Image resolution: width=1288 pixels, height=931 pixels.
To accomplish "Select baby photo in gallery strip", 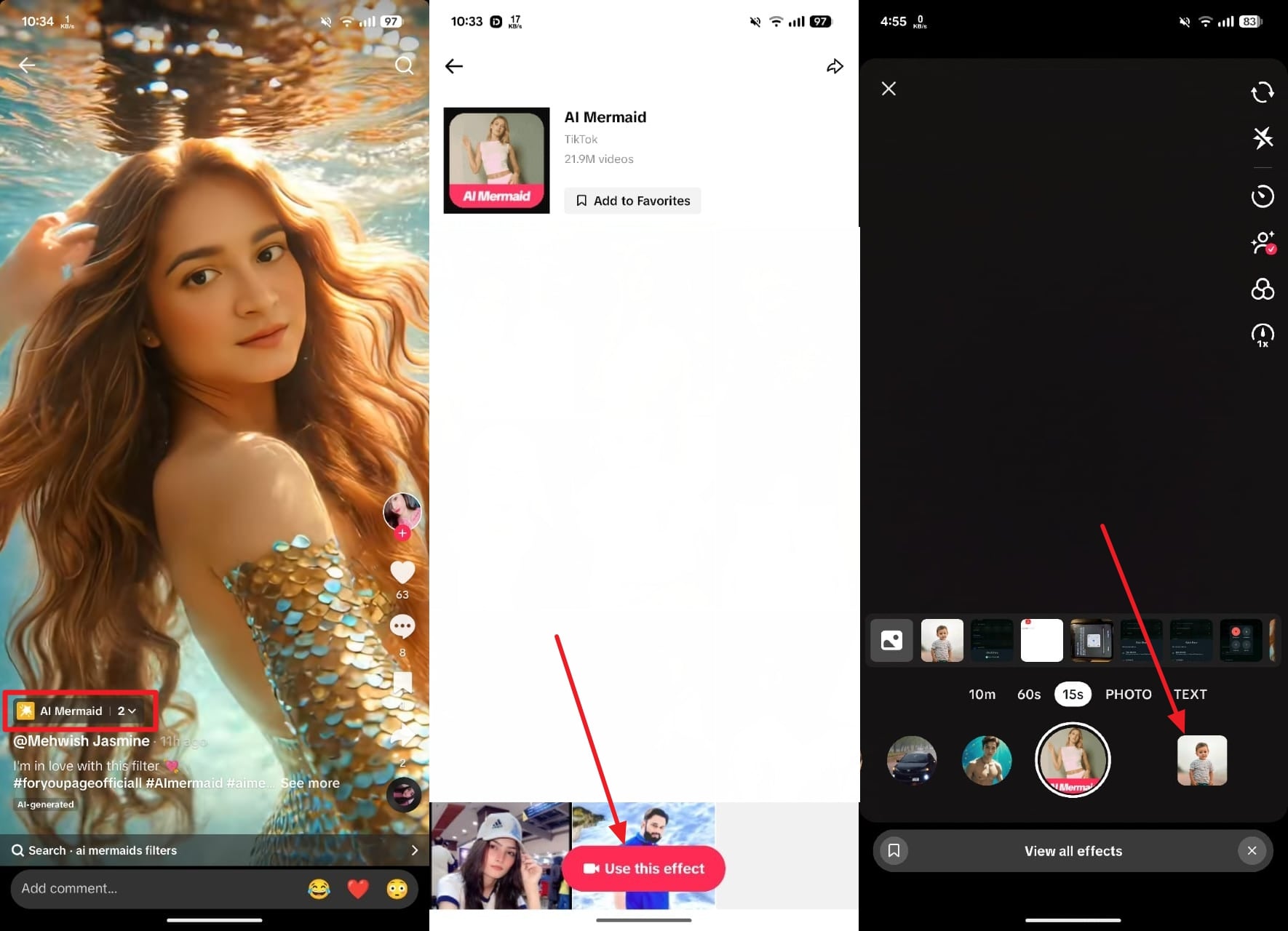I will point(942,640).
